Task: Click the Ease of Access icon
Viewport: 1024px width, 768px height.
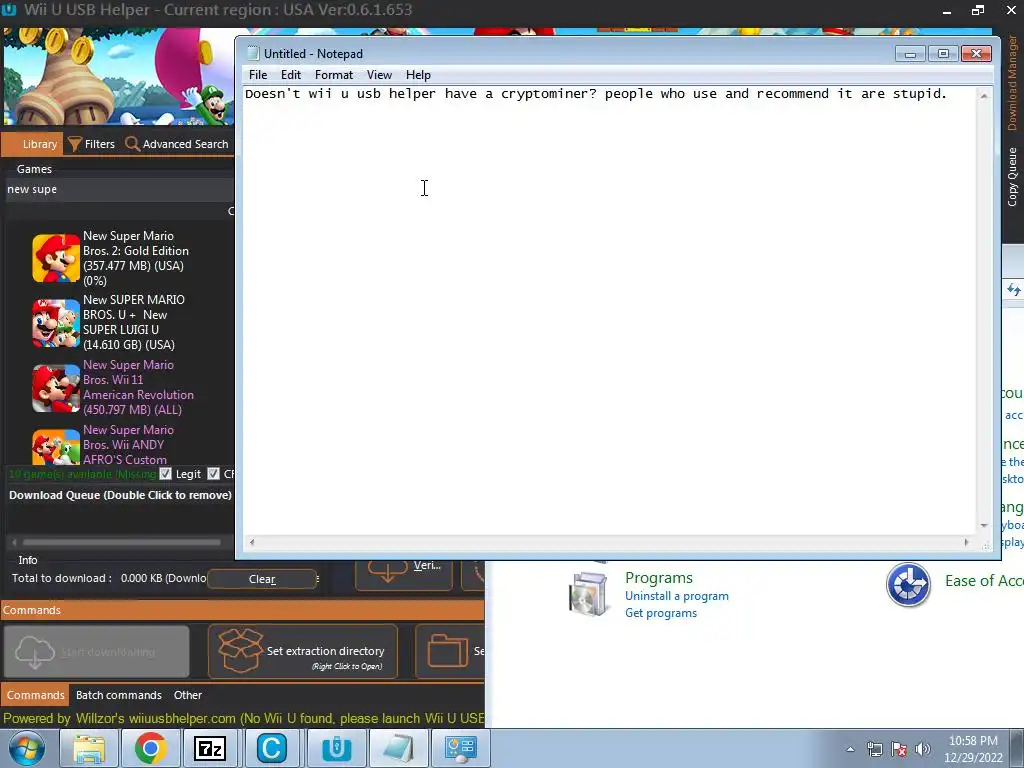Action: pos(908,584)
